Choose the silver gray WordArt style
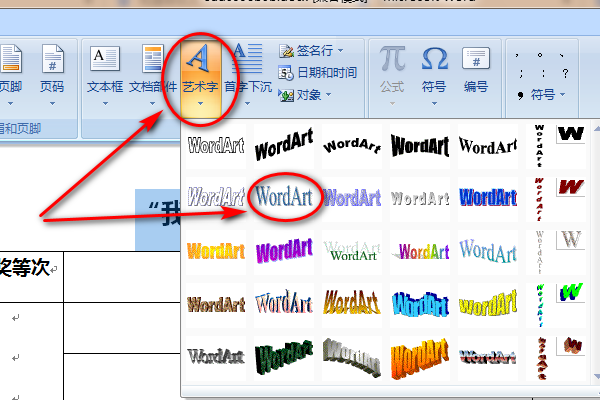This screenshot has height=400, width=600. coord(420,198)
